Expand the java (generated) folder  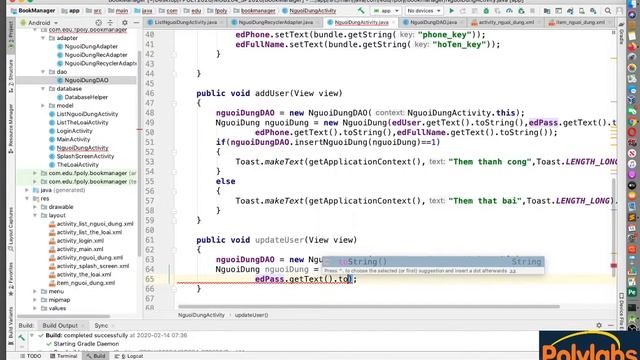point(27,190)
